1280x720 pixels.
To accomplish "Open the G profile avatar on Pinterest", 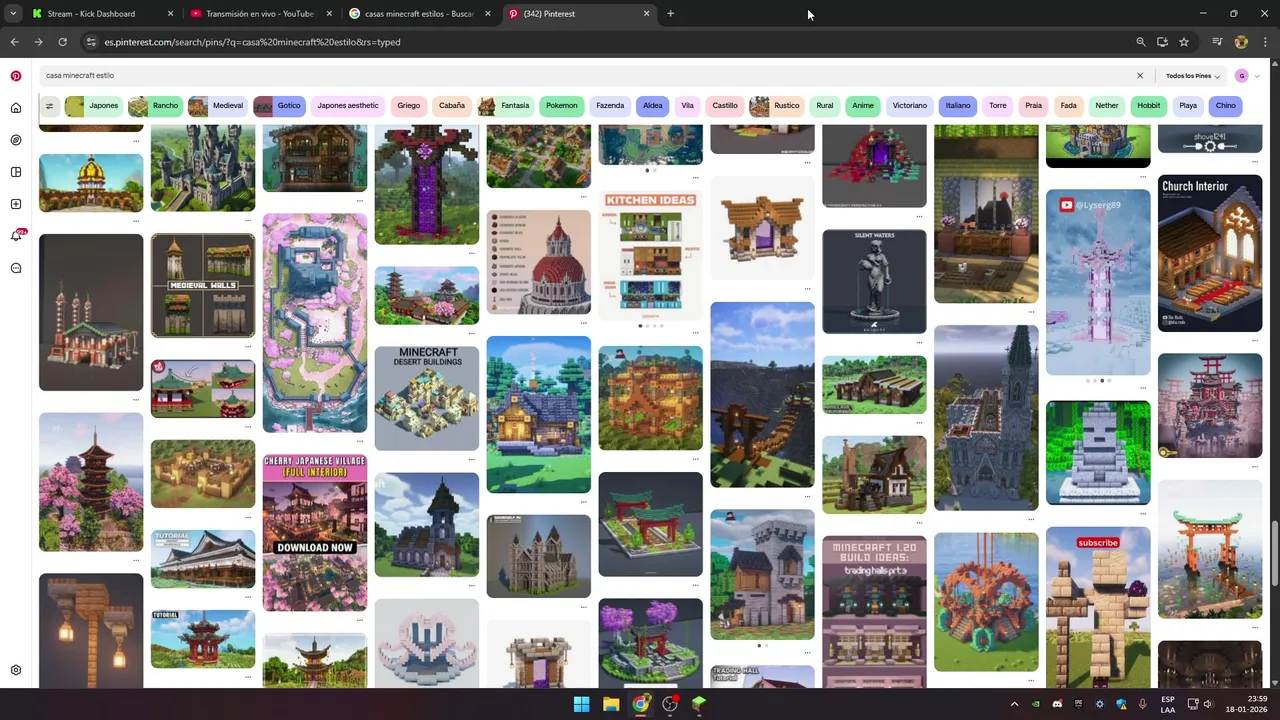I will pos(1242,76).
